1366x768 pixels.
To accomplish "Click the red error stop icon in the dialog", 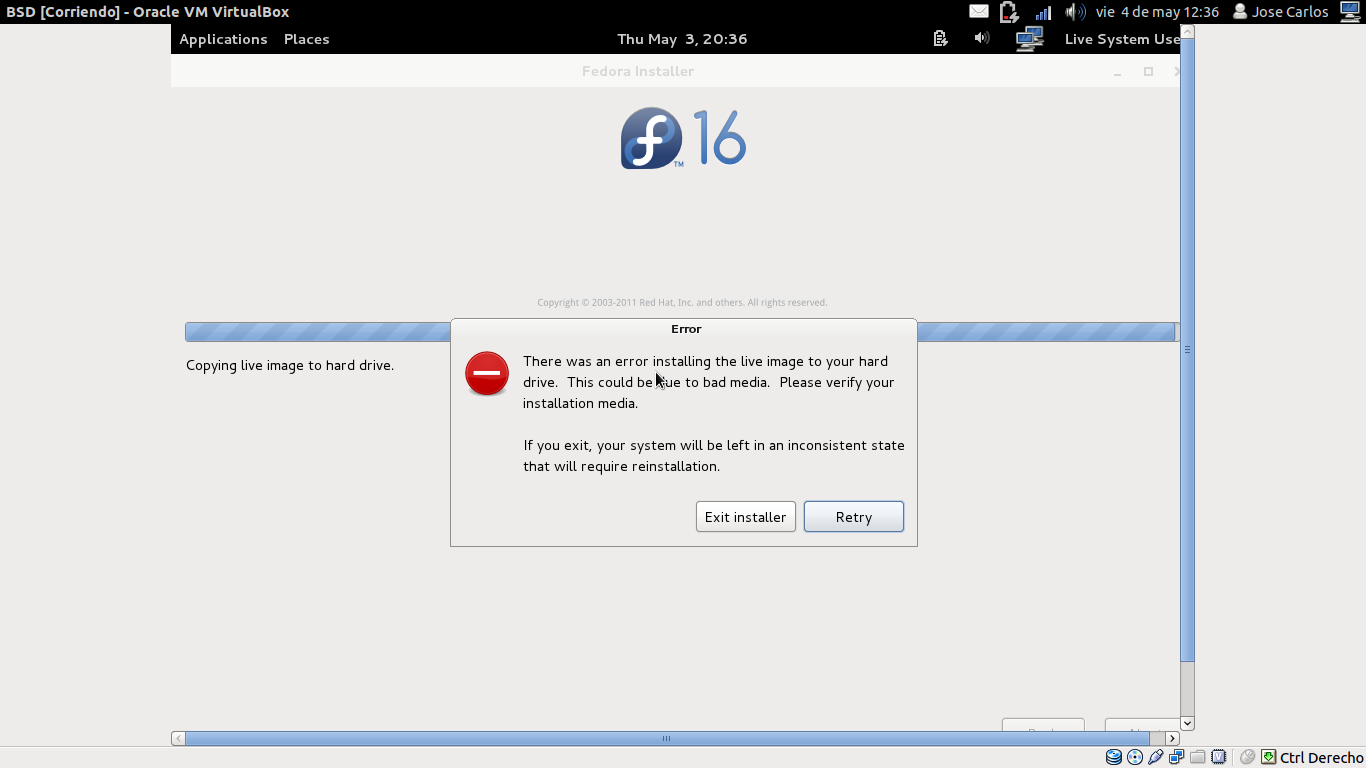I will 487,373.
